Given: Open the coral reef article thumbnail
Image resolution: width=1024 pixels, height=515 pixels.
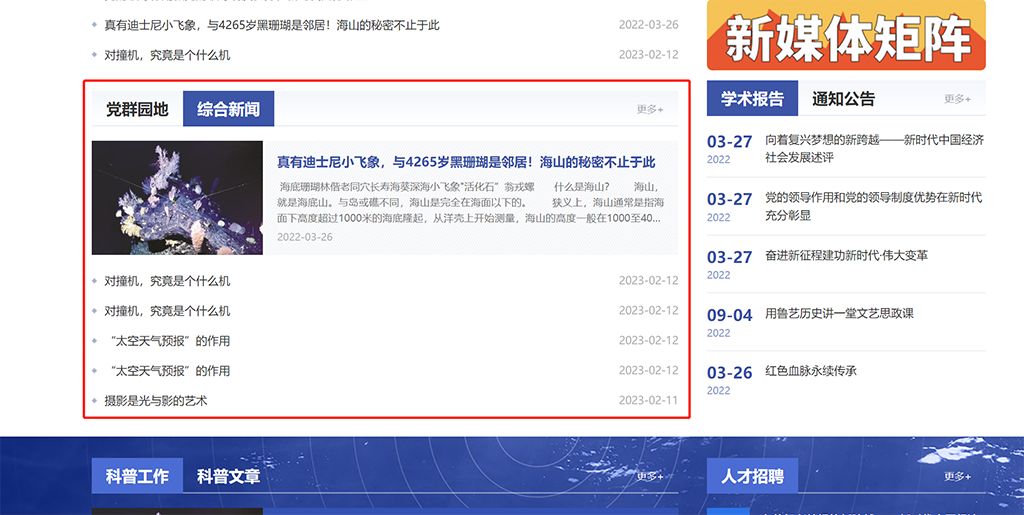Looking at the screenshot, I should click(x=177, y=198).
